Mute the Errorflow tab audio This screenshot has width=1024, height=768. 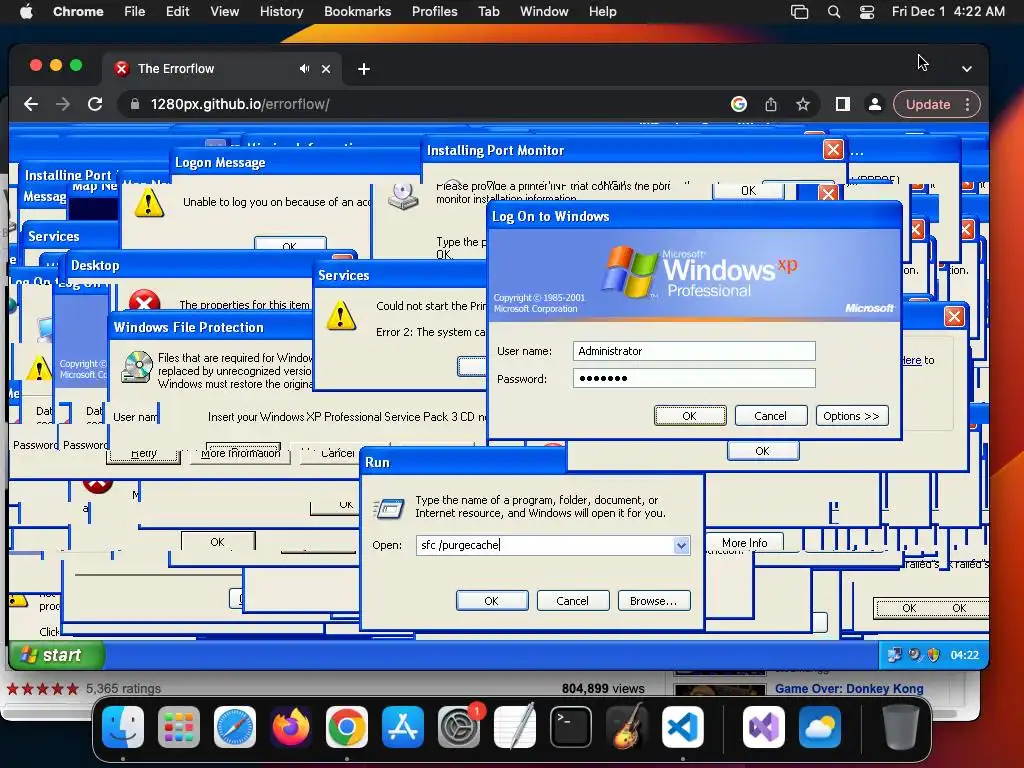(304, 69)
